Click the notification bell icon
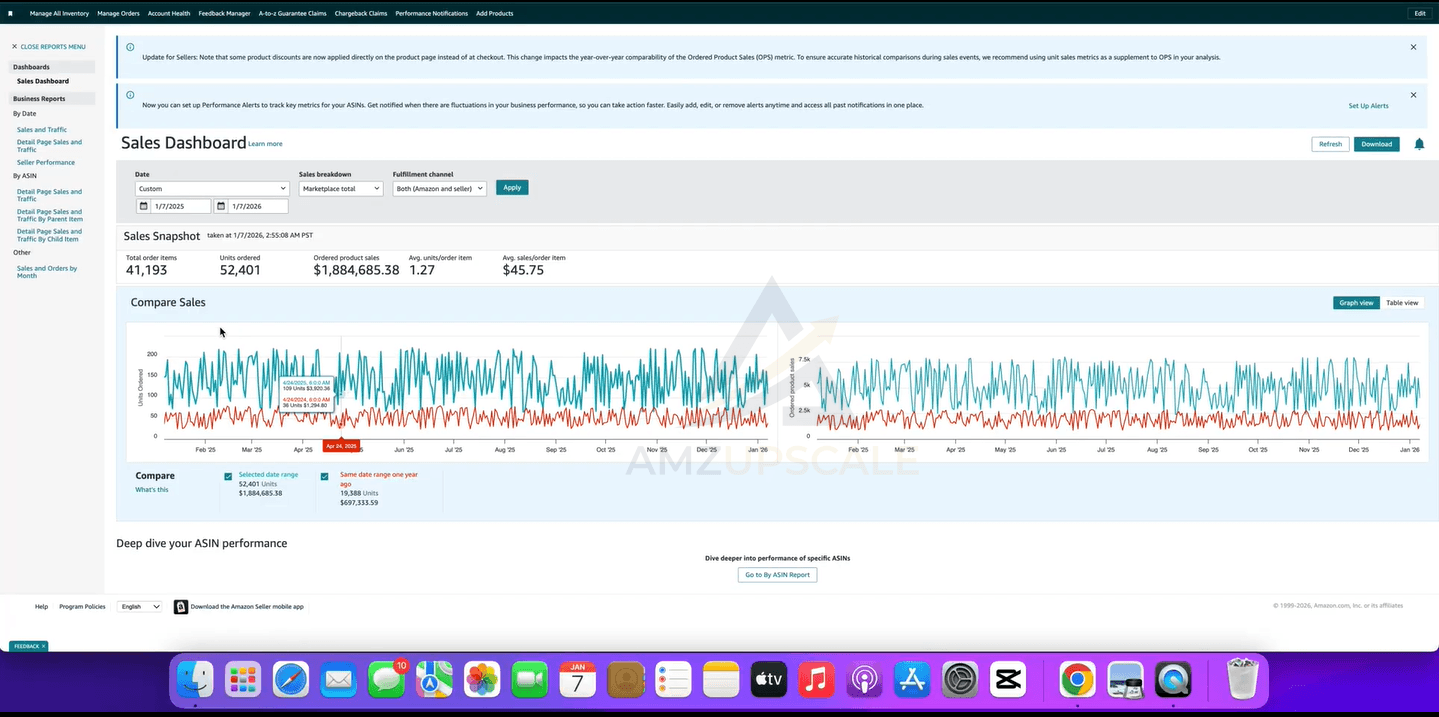Viewport: 1439px width, 717px height. click(1419, 144)
